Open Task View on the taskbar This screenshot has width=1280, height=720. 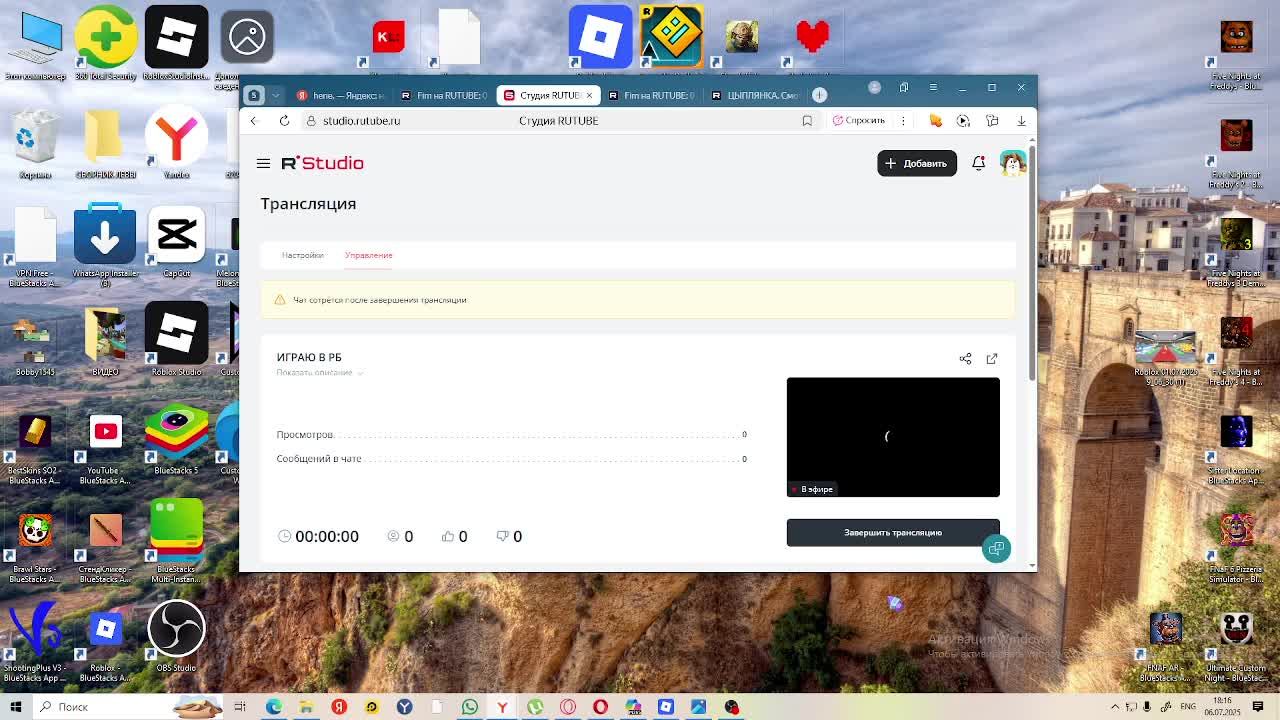pos(240,707)
